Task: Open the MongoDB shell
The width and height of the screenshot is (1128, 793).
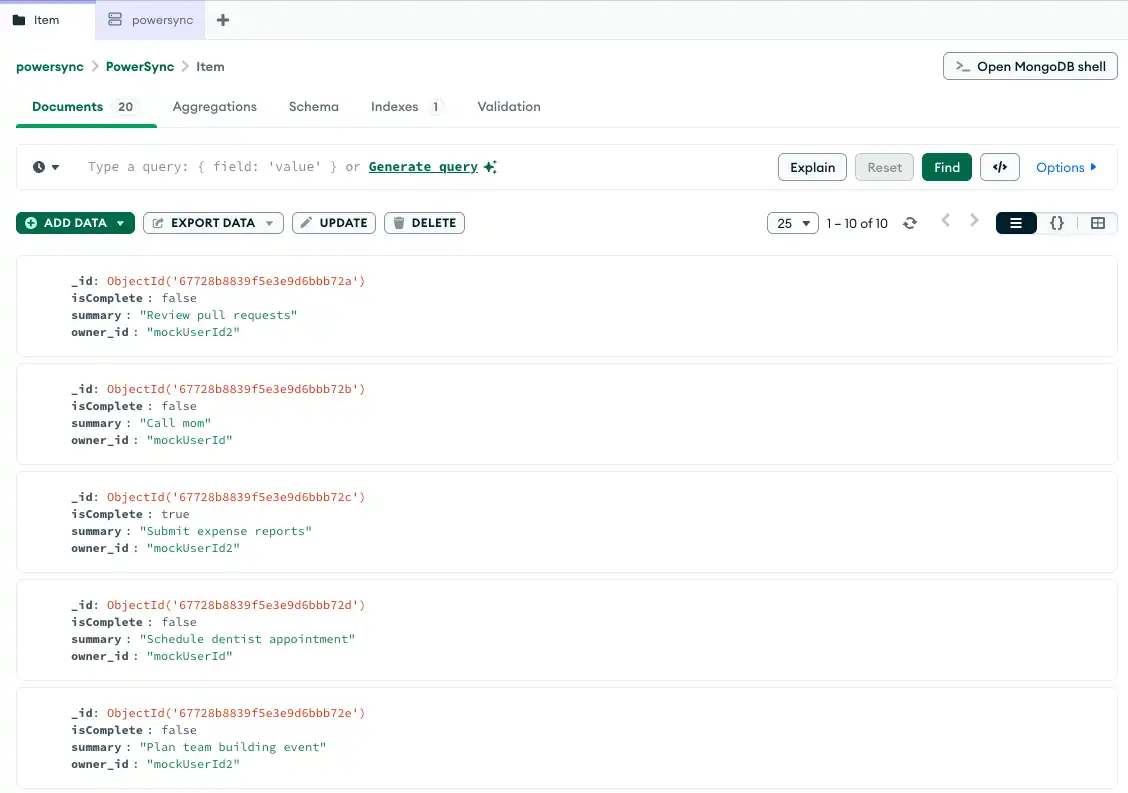Action: click(x=1030, y=66)
